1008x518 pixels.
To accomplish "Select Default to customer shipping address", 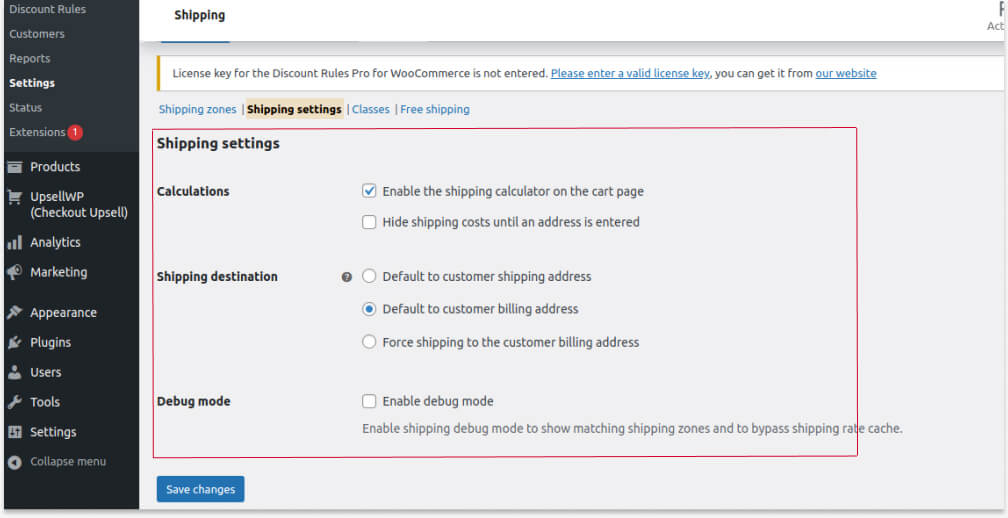I will 369,276.
